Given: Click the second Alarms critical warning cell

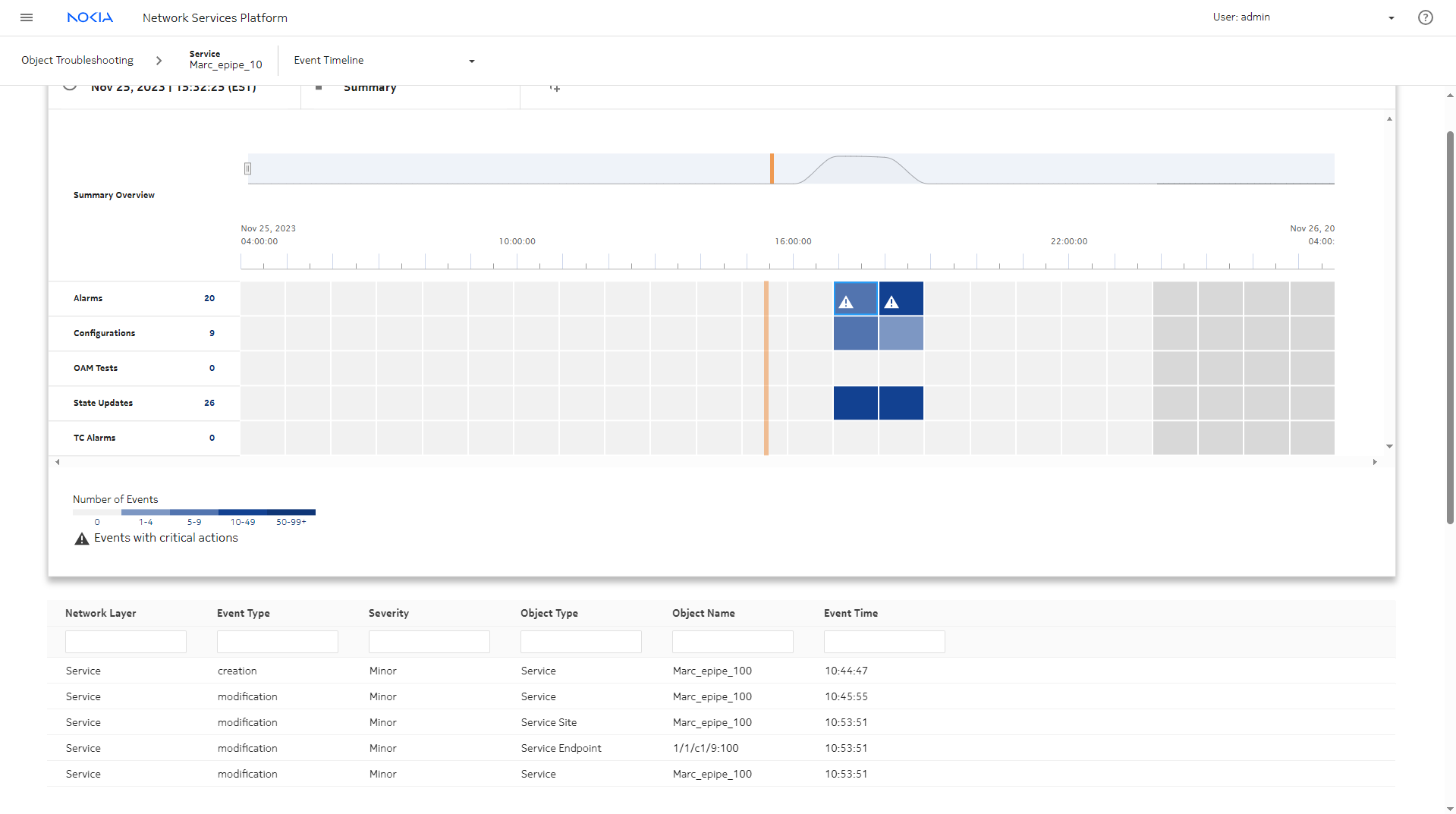Looking at the screenshot, I should click(901, 299).
